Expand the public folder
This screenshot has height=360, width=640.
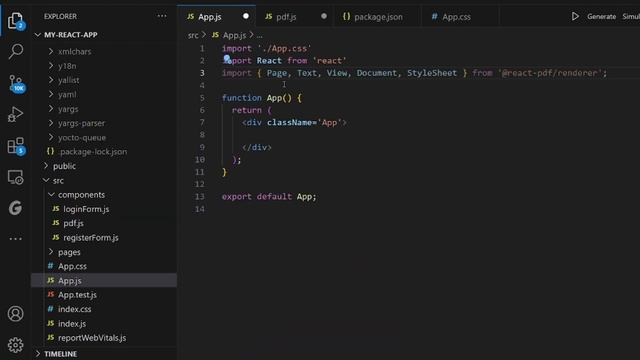(x=64, y=166)
